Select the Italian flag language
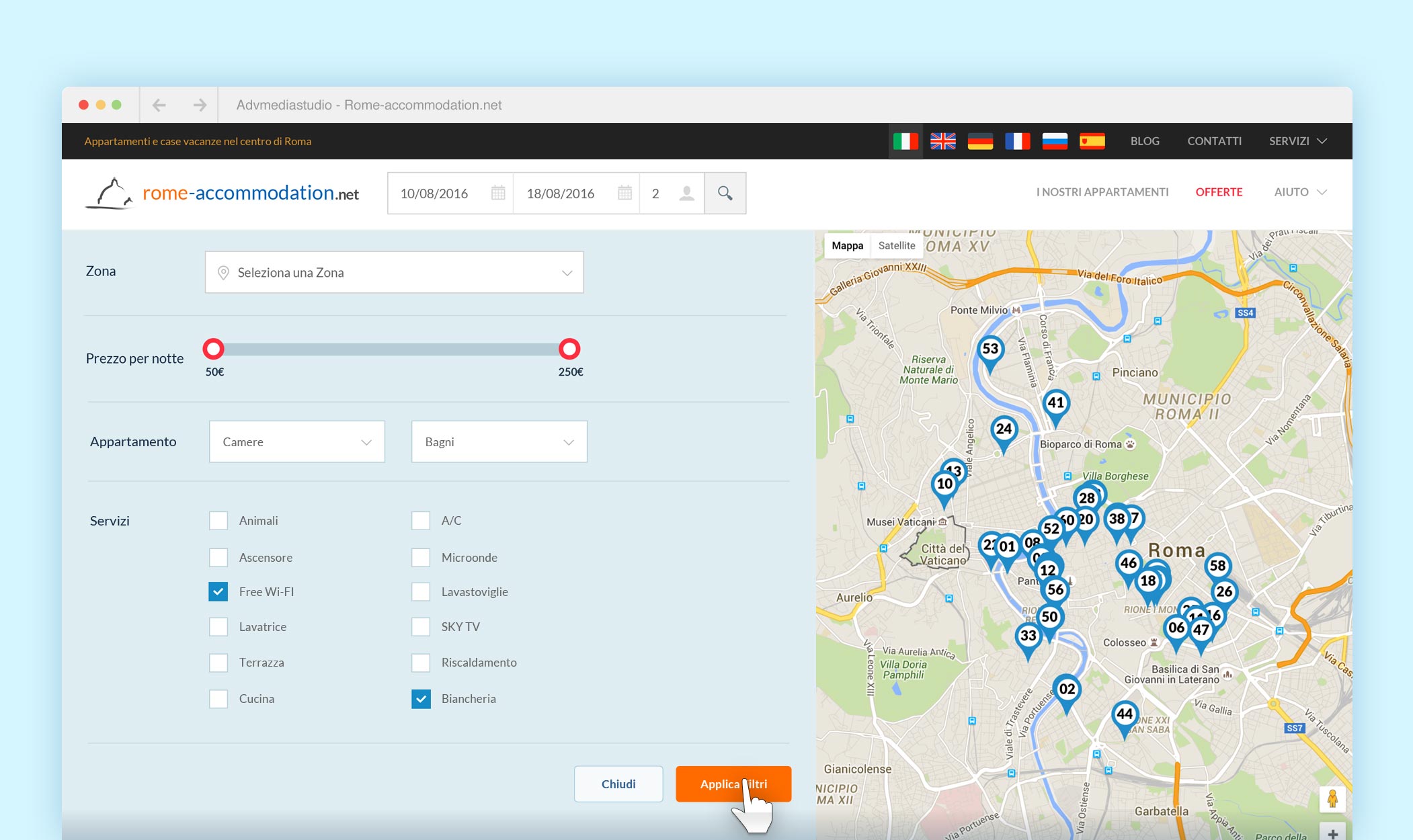Image resolution: width=1413 pixels, height=840 pixels. [x=905, y=141]
